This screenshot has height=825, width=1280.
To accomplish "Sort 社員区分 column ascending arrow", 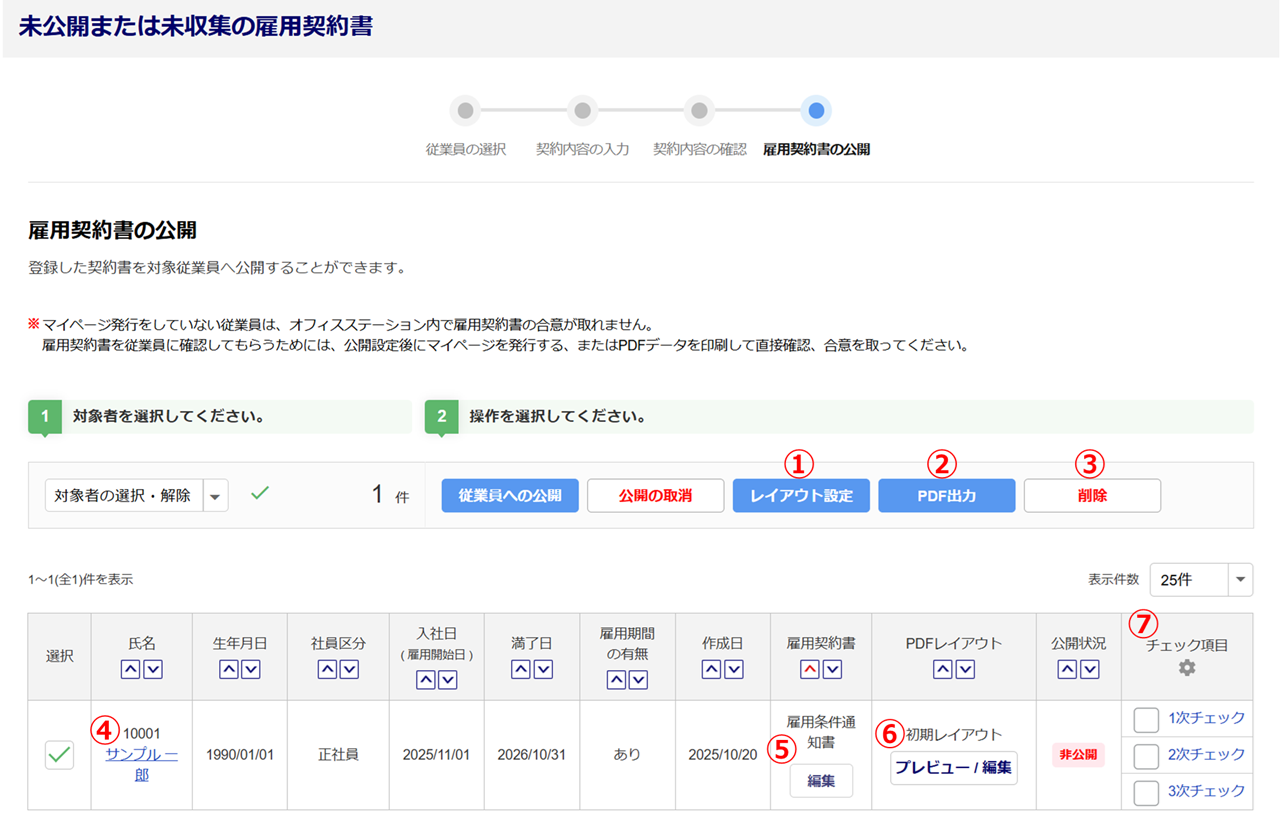I will [x=327, y=670].
